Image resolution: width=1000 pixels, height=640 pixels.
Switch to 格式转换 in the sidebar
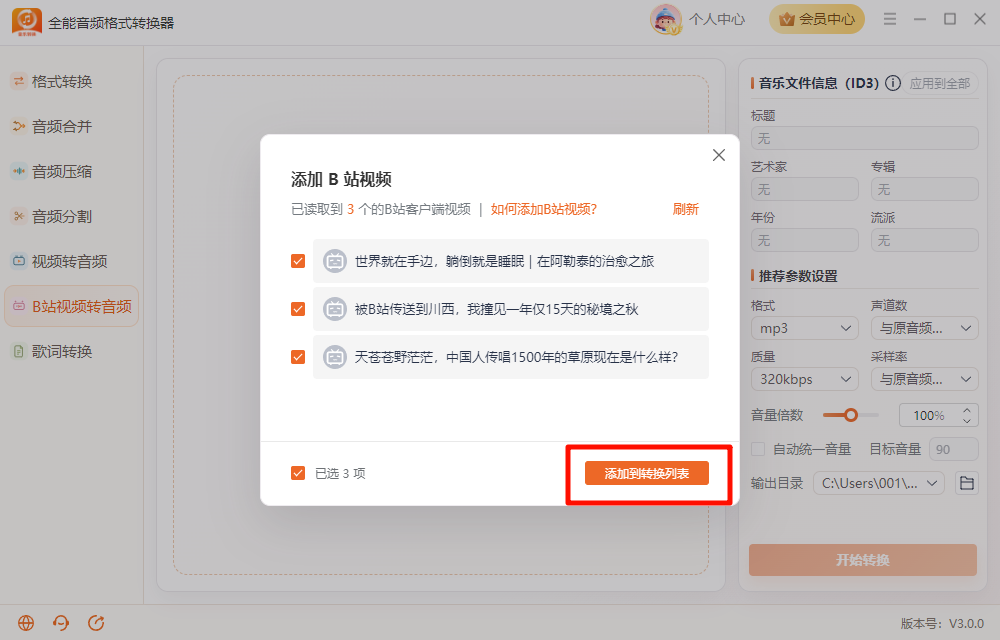71,81
